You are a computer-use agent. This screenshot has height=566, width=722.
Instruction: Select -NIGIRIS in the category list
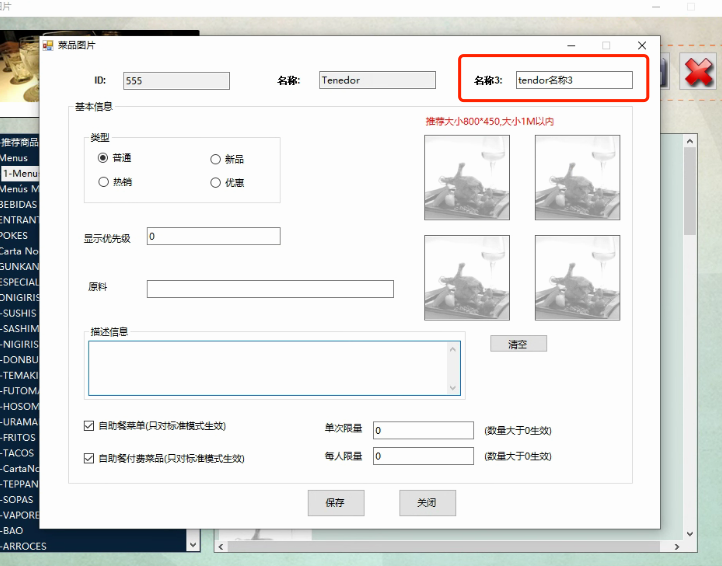coord(19,344)
